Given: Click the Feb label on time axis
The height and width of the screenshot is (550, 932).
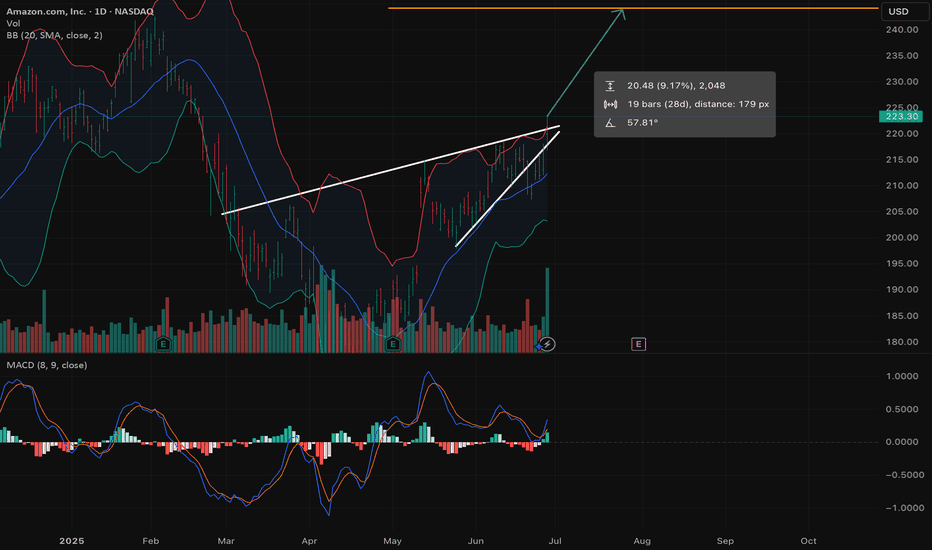Looking at the screenshot, I should (151, 541).
